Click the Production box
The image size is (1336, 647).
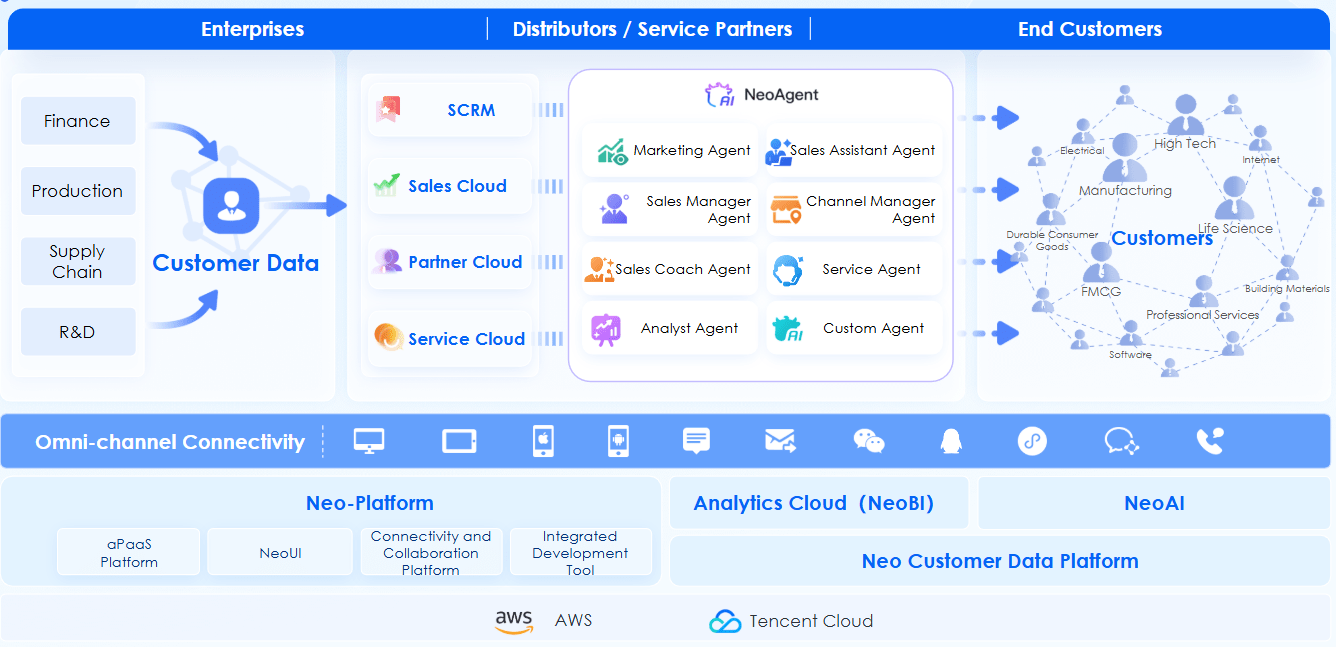point(78,191)
